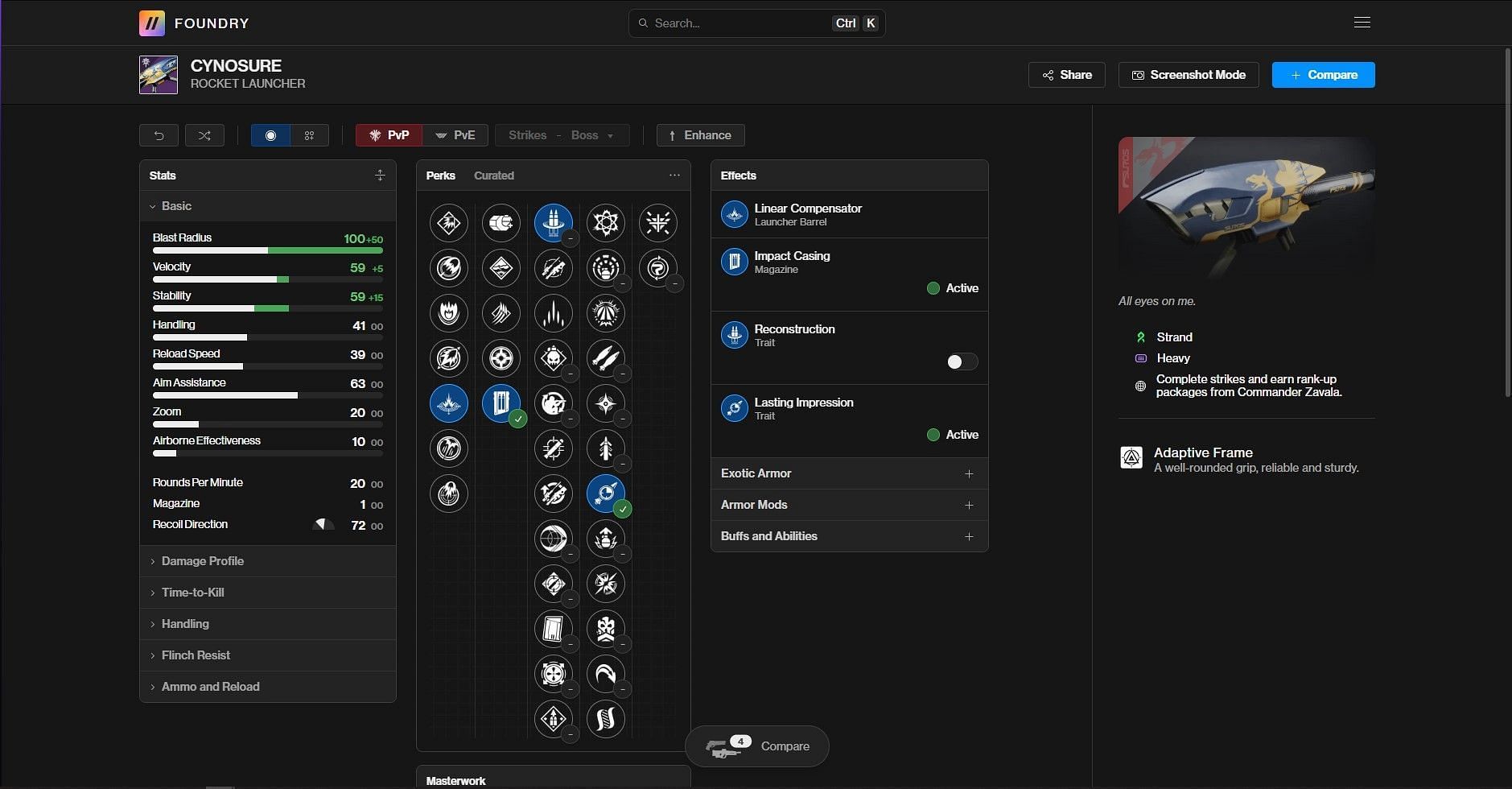The image size is (1512, 789).
Task: Switch to single perk selection mode
Action: pyautogui.click(x=270, y=135)
